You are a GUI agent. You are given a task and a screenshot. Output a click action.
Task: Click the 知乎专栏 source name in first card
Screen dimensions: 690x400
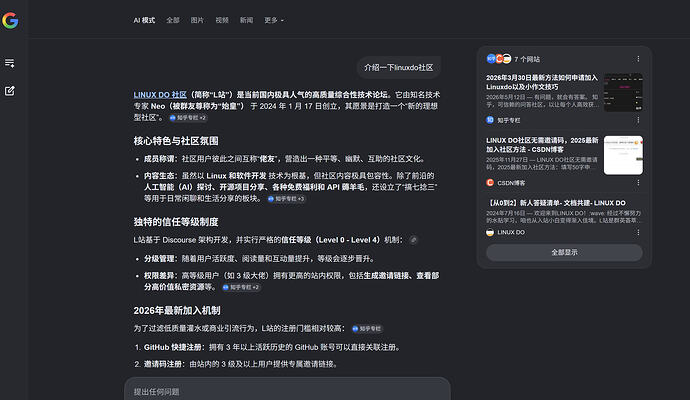509,120
